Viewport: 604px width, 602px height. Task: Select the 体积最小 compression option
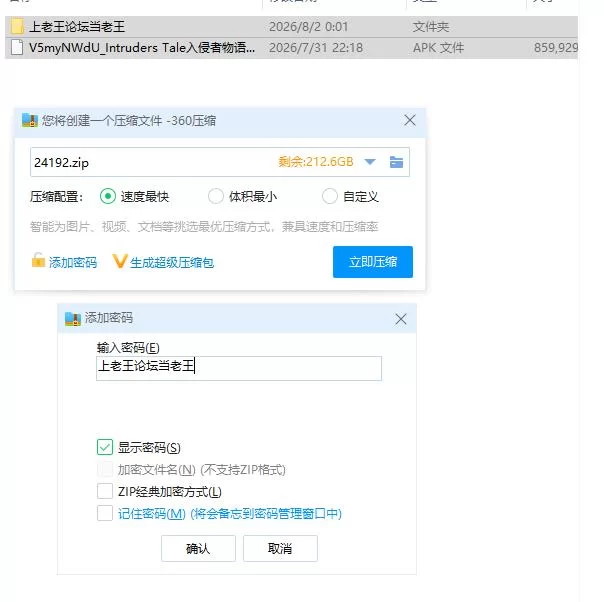(215, 196)
